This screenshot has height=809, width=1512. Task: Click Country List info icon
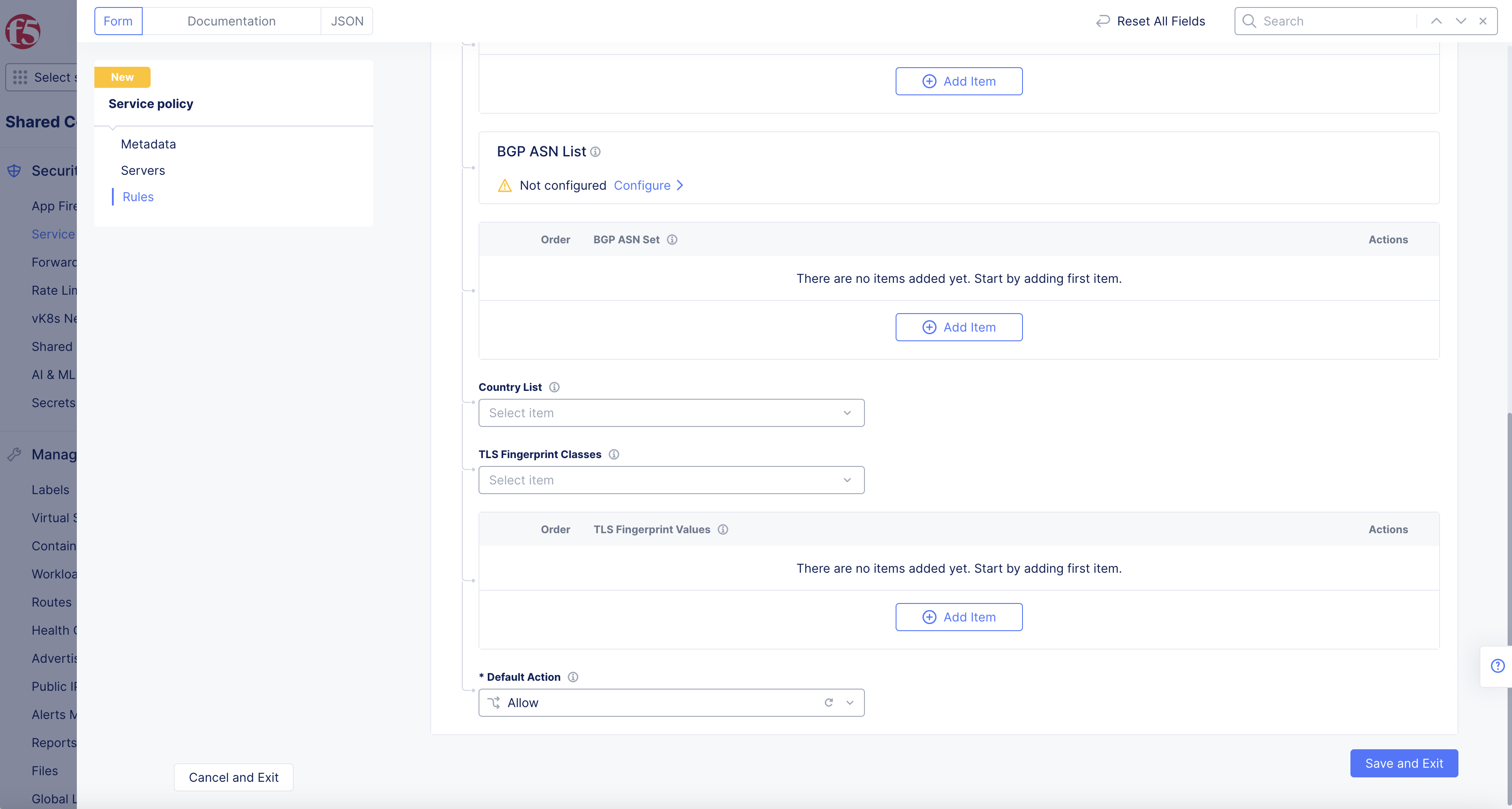554,387
